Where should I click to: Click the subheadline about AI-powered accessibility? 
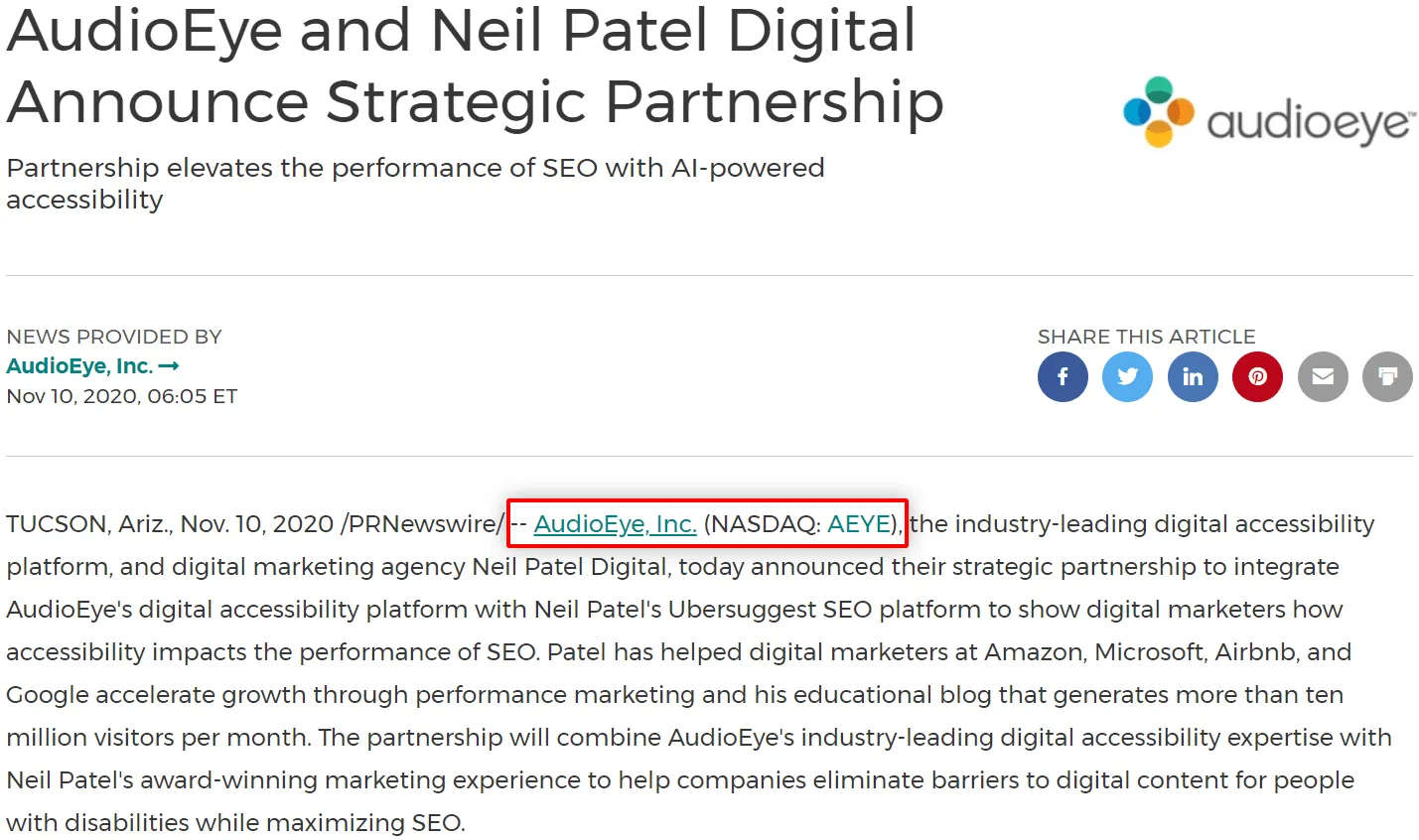pos(415,184)
